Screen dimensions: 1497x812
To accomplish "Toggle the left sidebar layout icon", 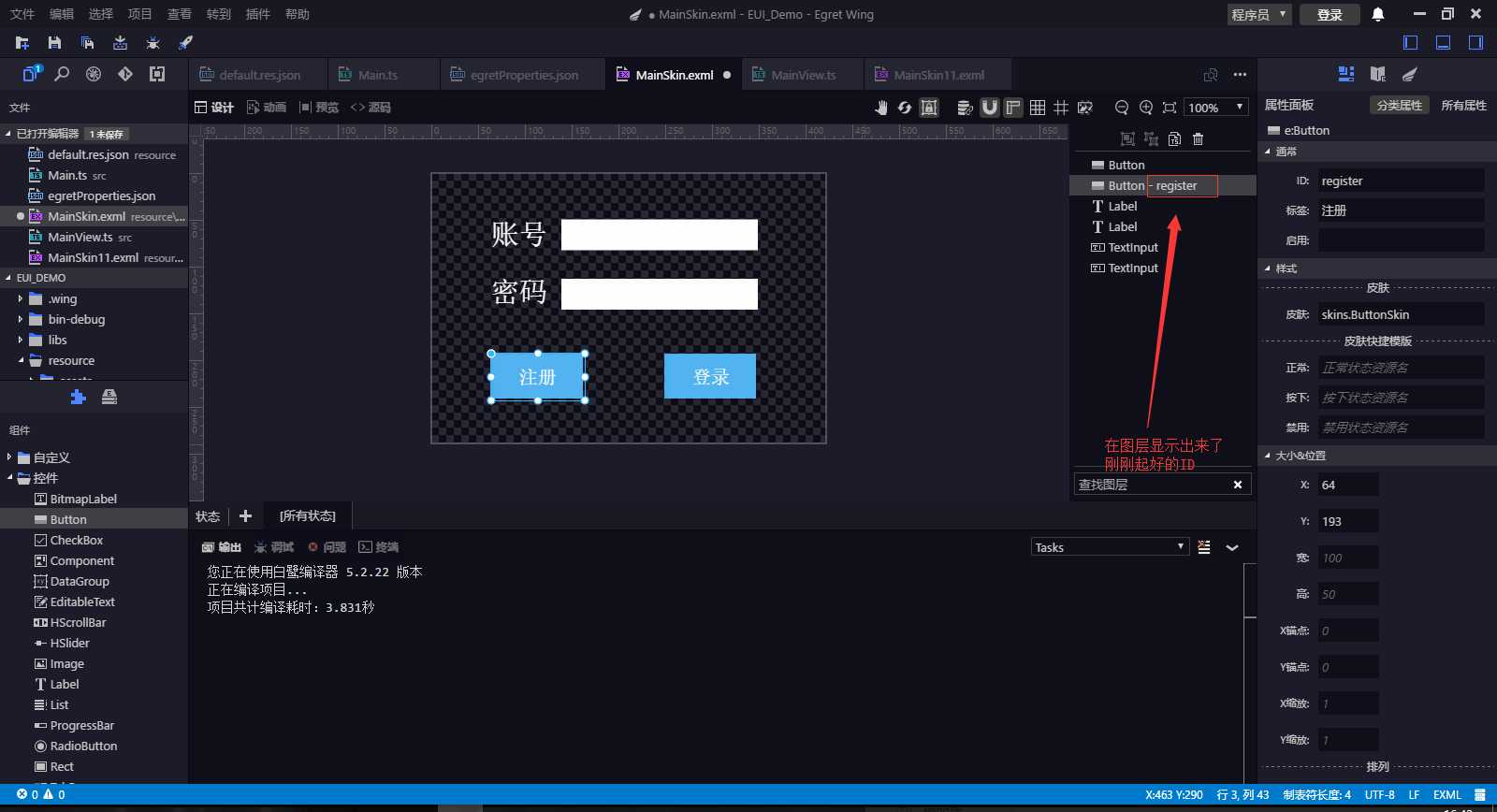I will [1411, 43].
